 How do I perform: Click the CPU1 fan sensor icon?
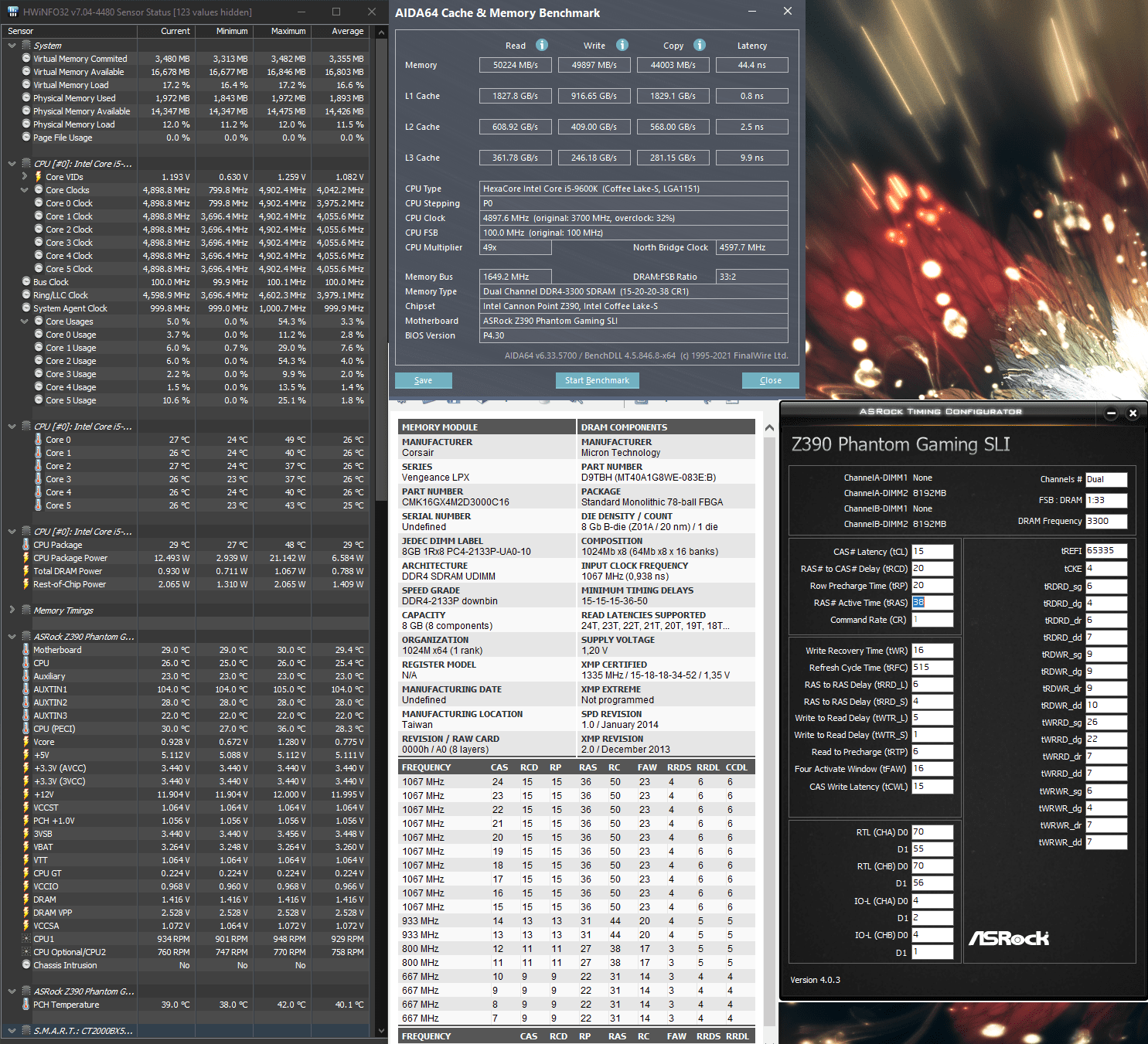coord(26,939)
